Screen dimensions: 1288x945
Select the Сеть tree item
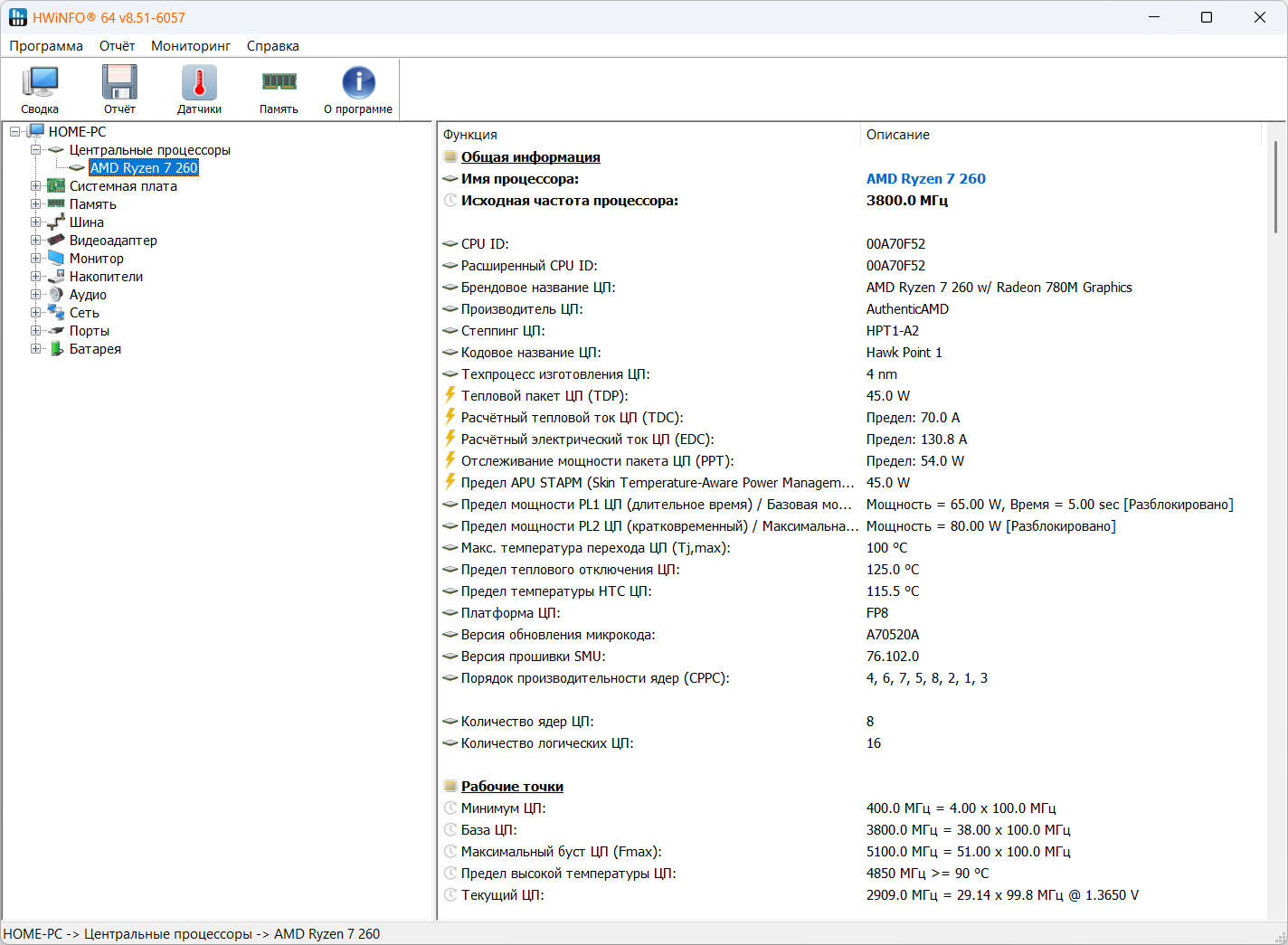(x=84, y=313)
